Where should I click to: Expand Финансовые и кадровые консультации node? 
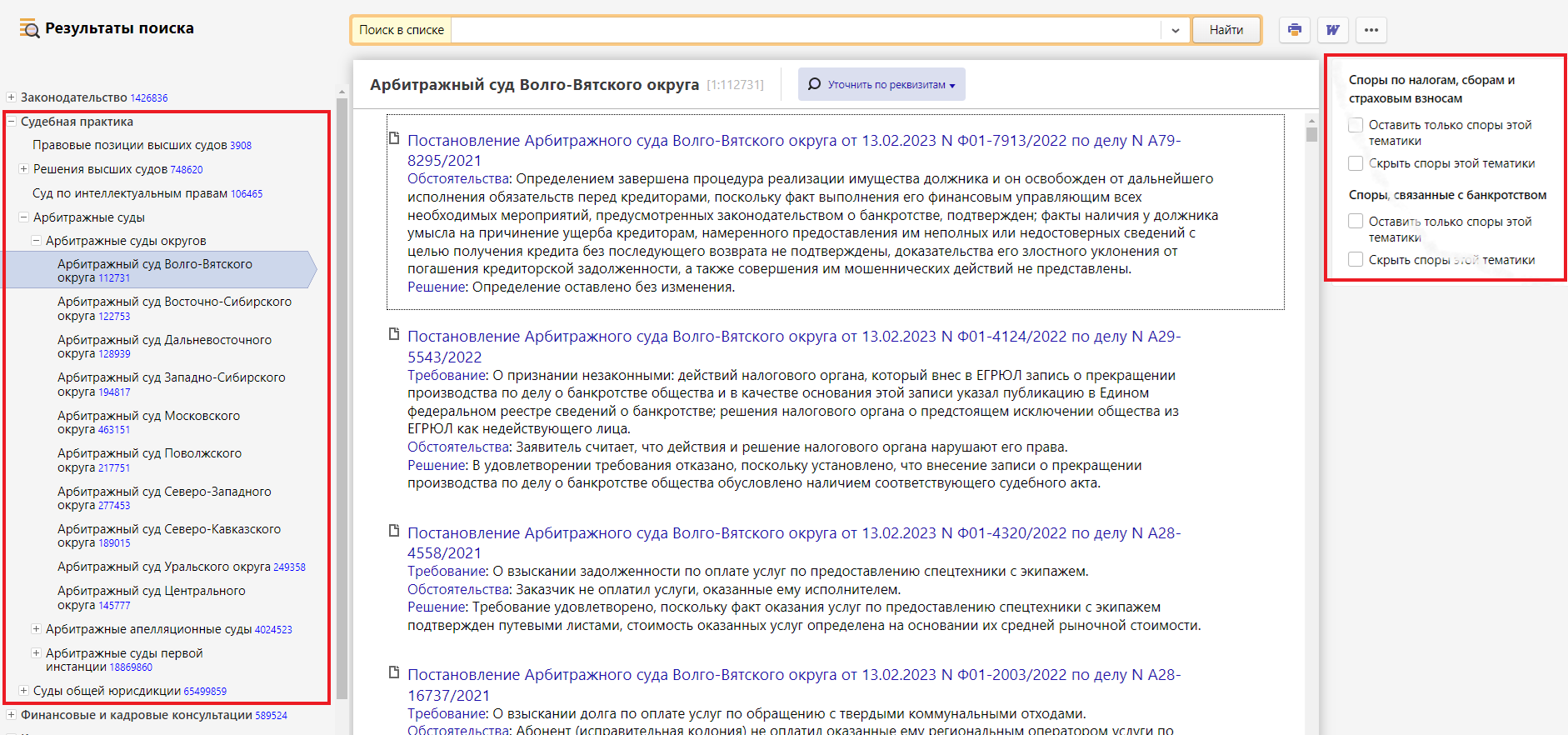(x=11, y=715)
